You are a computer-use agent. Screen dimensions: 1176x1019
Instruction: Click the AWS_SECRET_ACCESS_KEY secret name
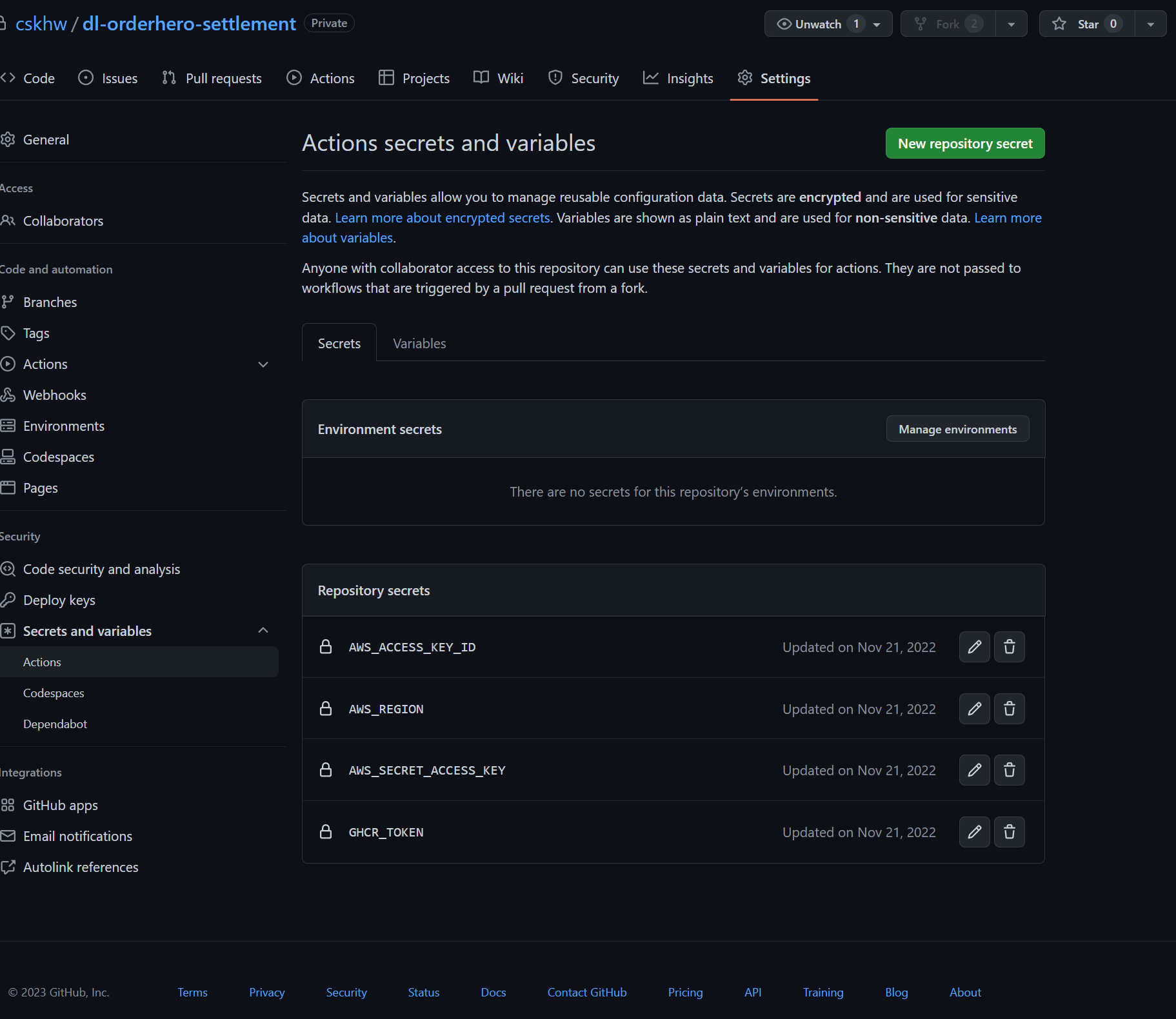(427, 770)
